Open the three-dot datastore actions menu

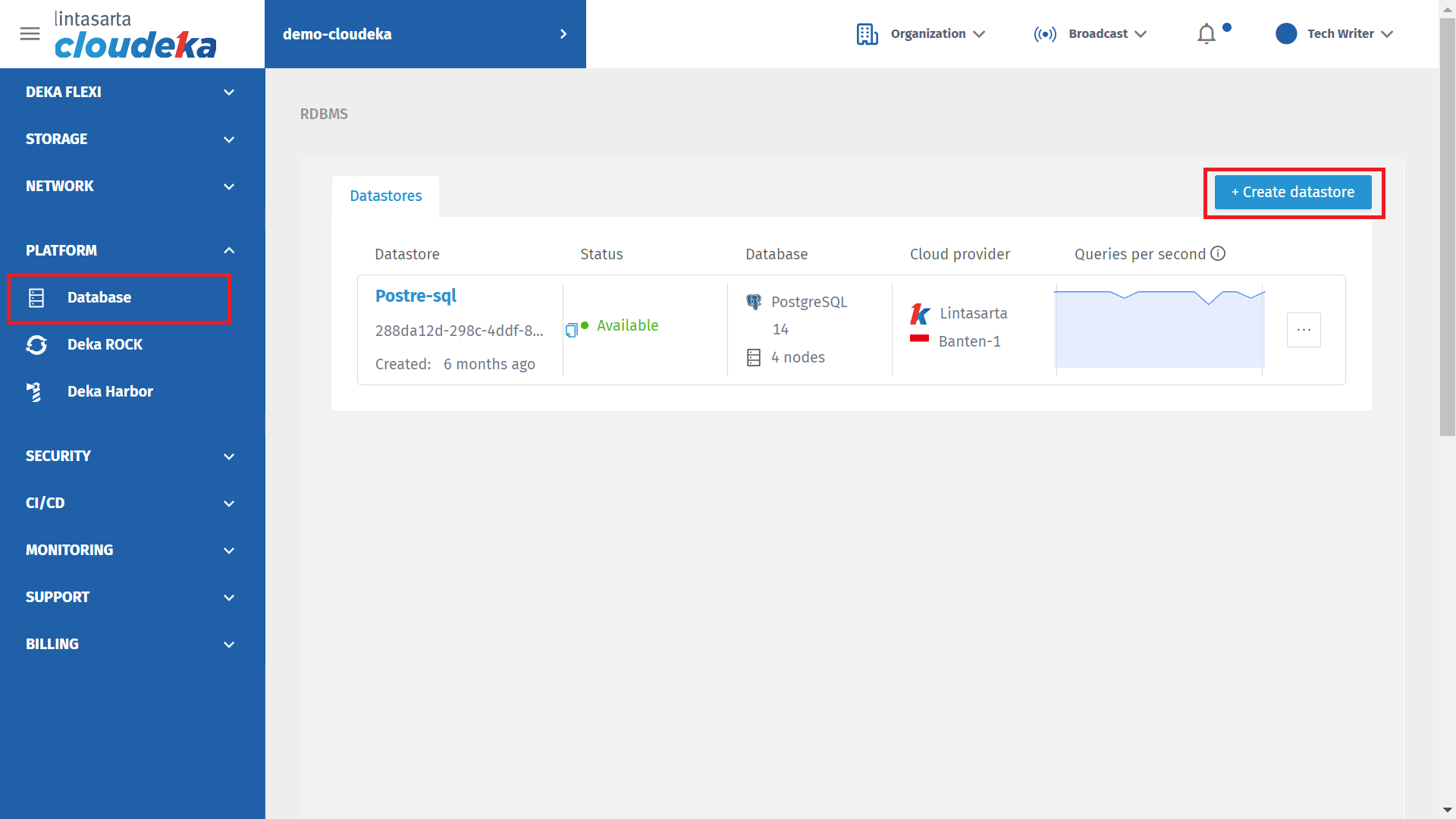tap(1304, 330)
